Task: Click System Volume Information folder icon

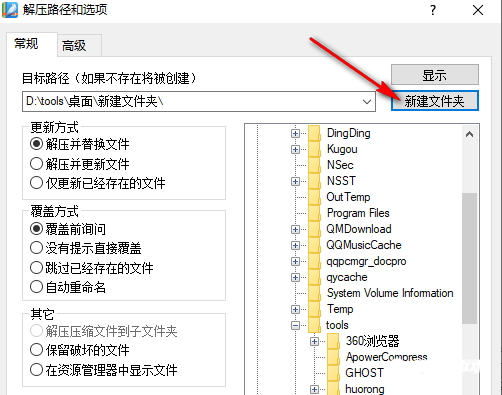Action: [x=314, y=293]
